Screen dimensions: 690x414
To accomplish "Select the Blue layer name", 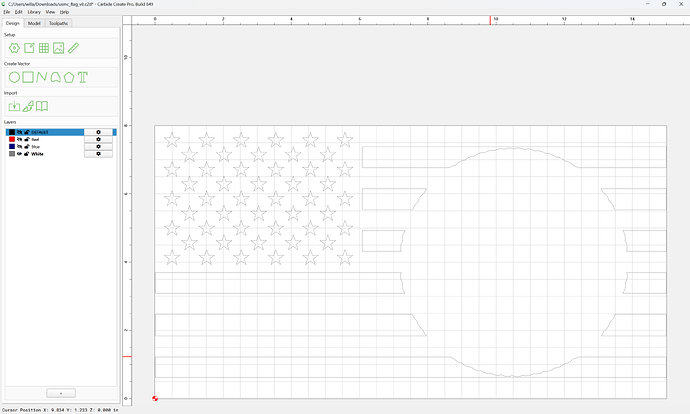I will [x=36, y=147].
